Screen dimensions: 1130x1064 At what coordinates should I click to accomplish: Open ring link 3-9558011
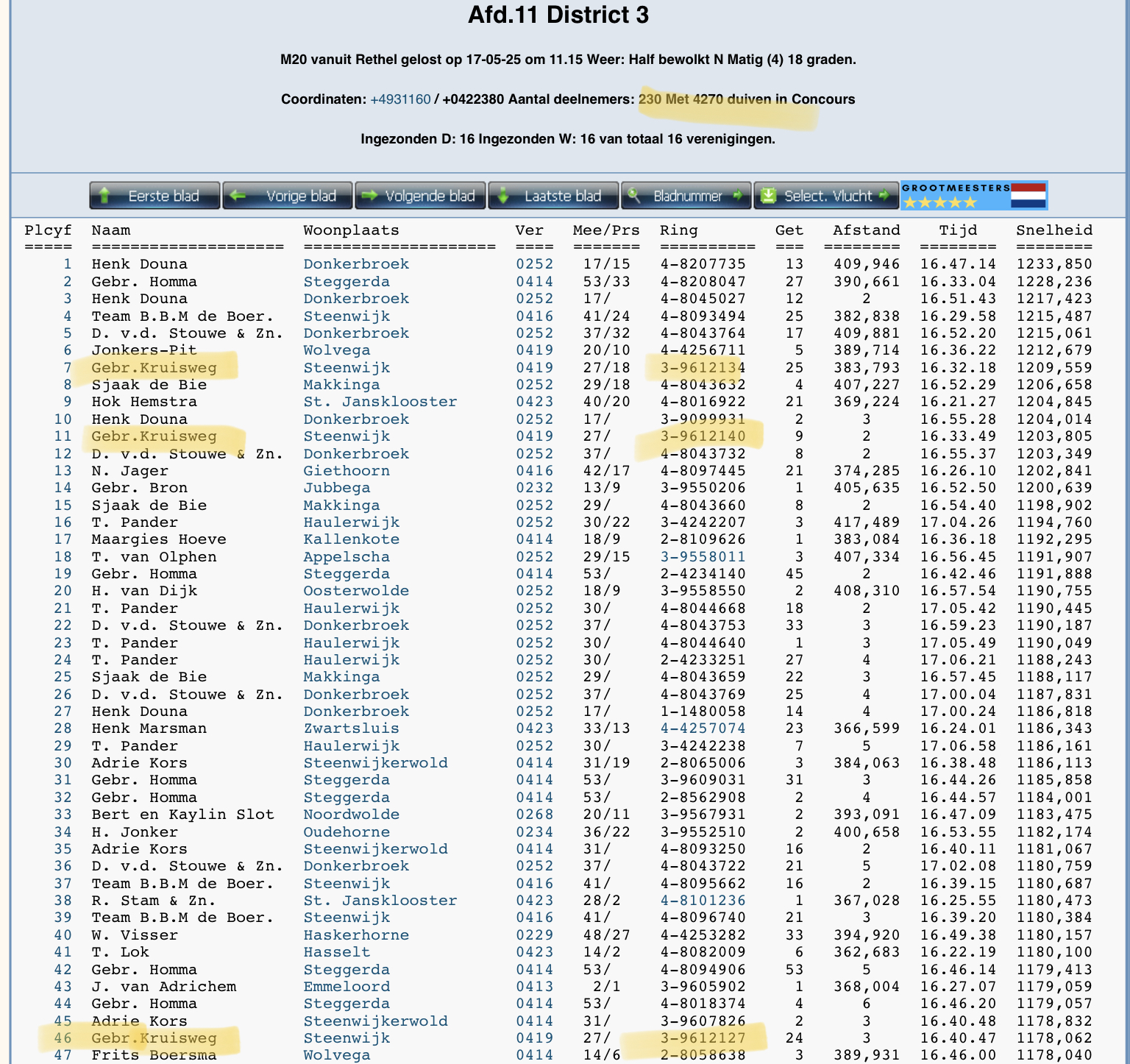click(x=703, y=557)
